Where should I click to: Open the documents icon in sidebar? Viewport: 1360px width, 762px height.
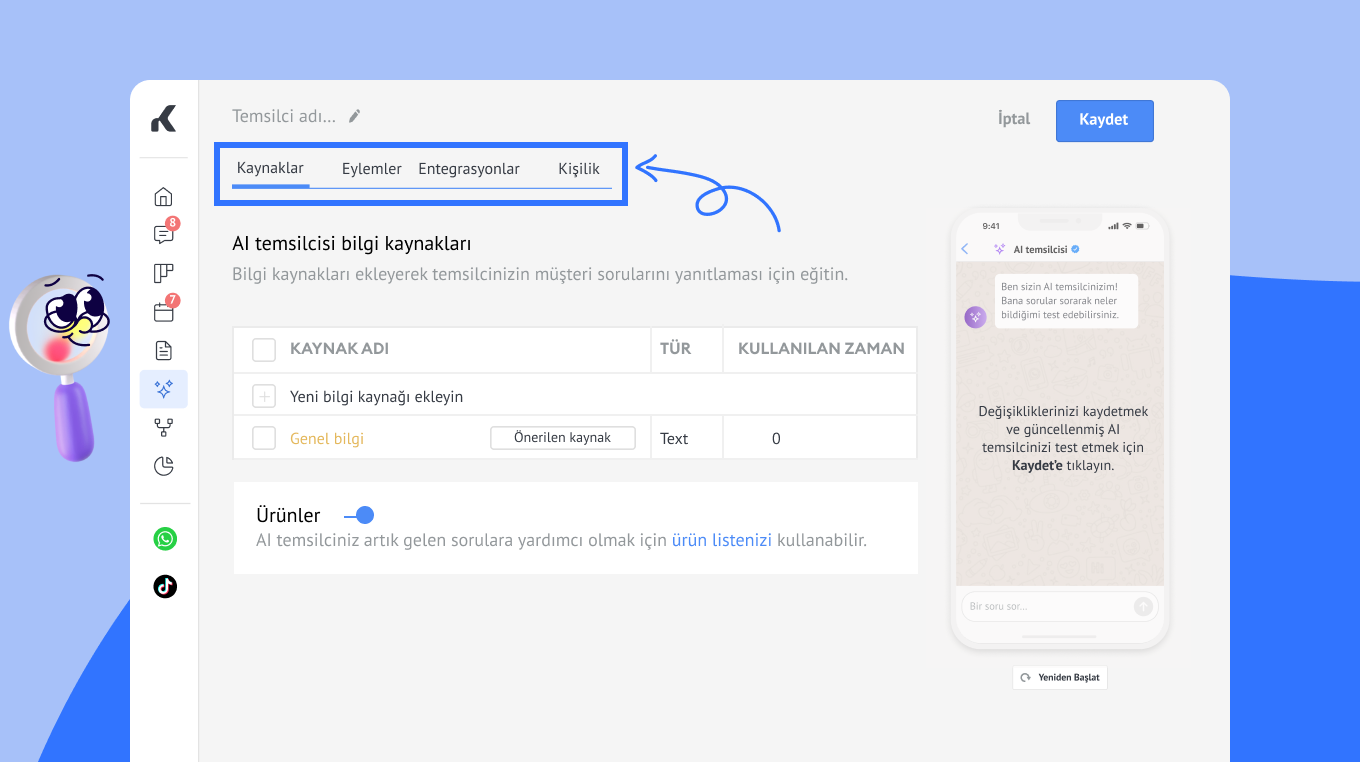click(164, 350)
